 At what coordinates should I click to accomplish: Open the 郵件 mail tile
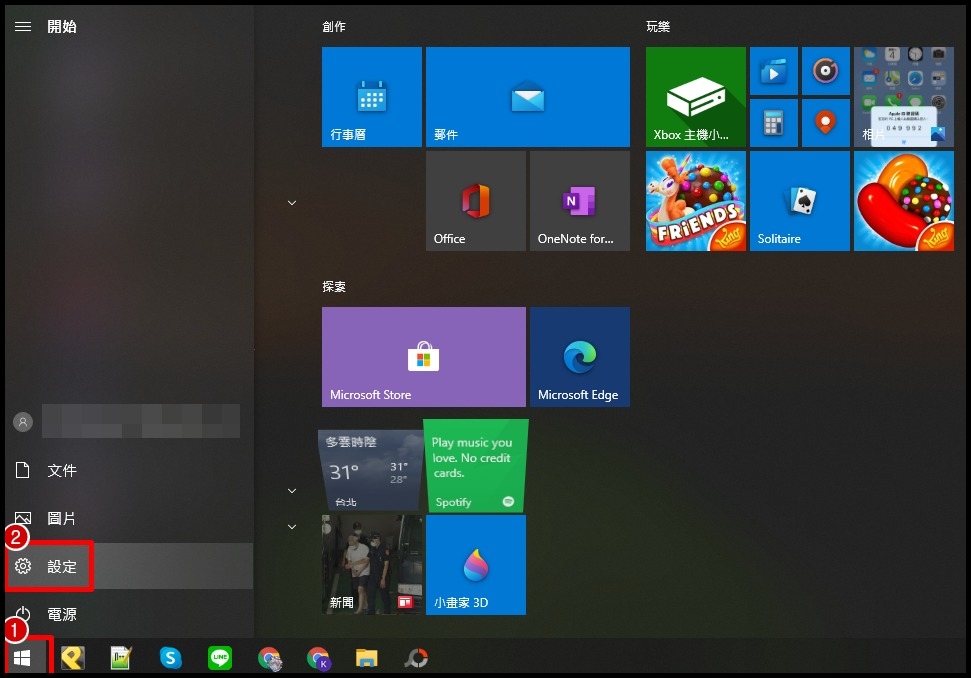pos(528,97)
